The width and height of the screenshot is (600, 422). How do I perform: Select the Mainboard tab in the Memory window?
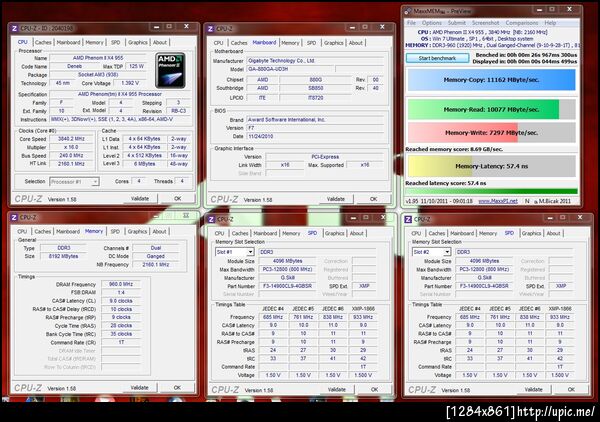tap(68, 231)
